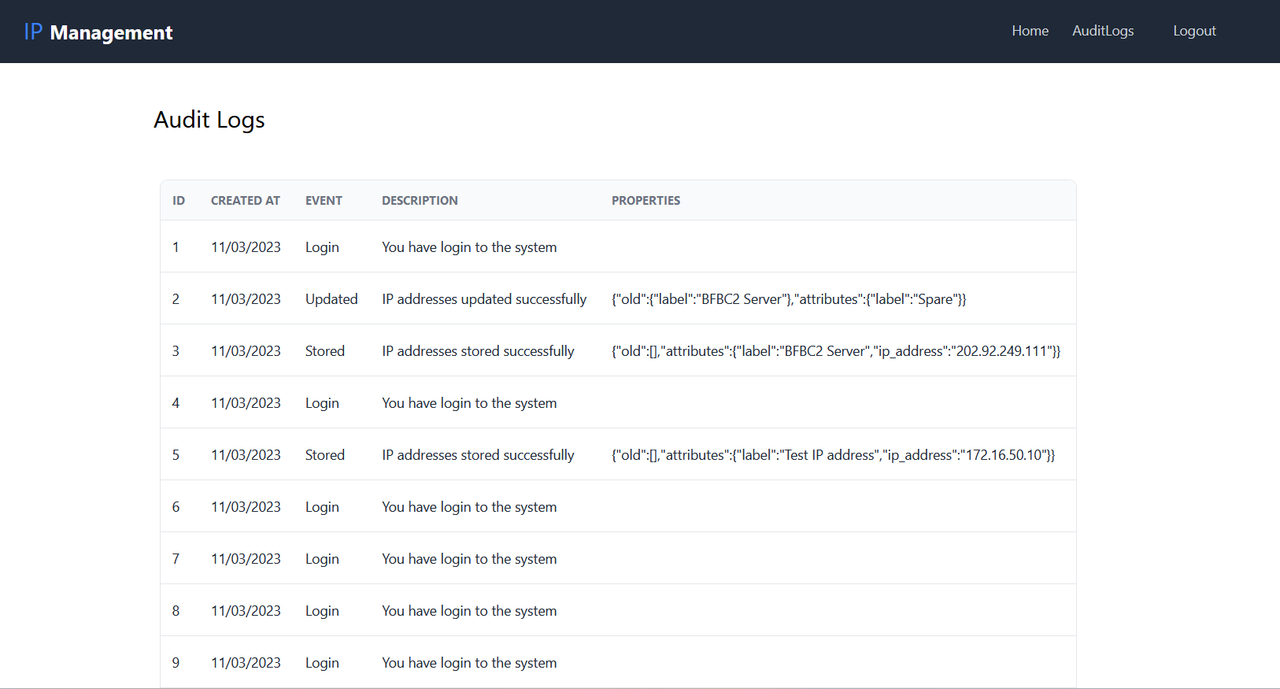Screen dimensions: 1280x689
Task: Select ID cell of row 6
Action: coord(176,507)
